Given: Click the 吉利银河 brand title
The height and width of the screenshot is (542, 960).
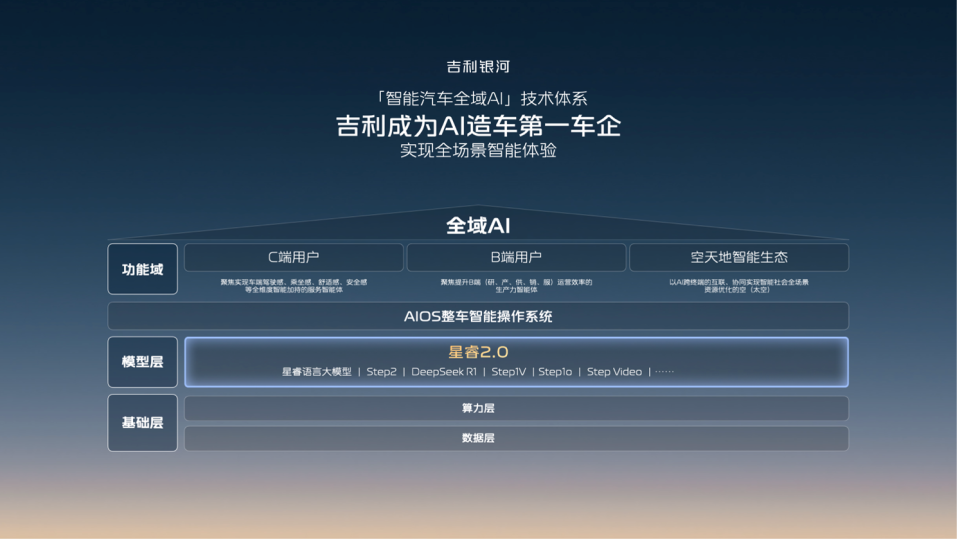Looking at the screenshot, I should pyautogui.click(x=478, y=66).
